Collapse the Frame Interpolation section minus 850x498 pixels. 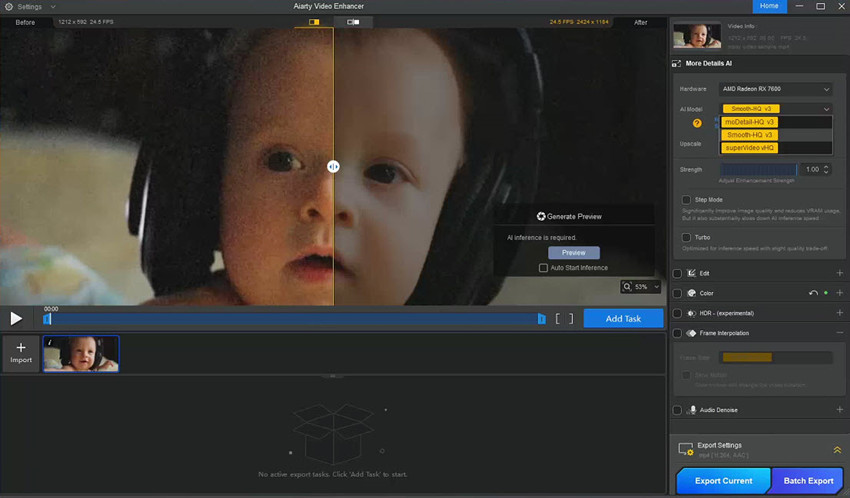pyautogui.click(x=840, y=333)
